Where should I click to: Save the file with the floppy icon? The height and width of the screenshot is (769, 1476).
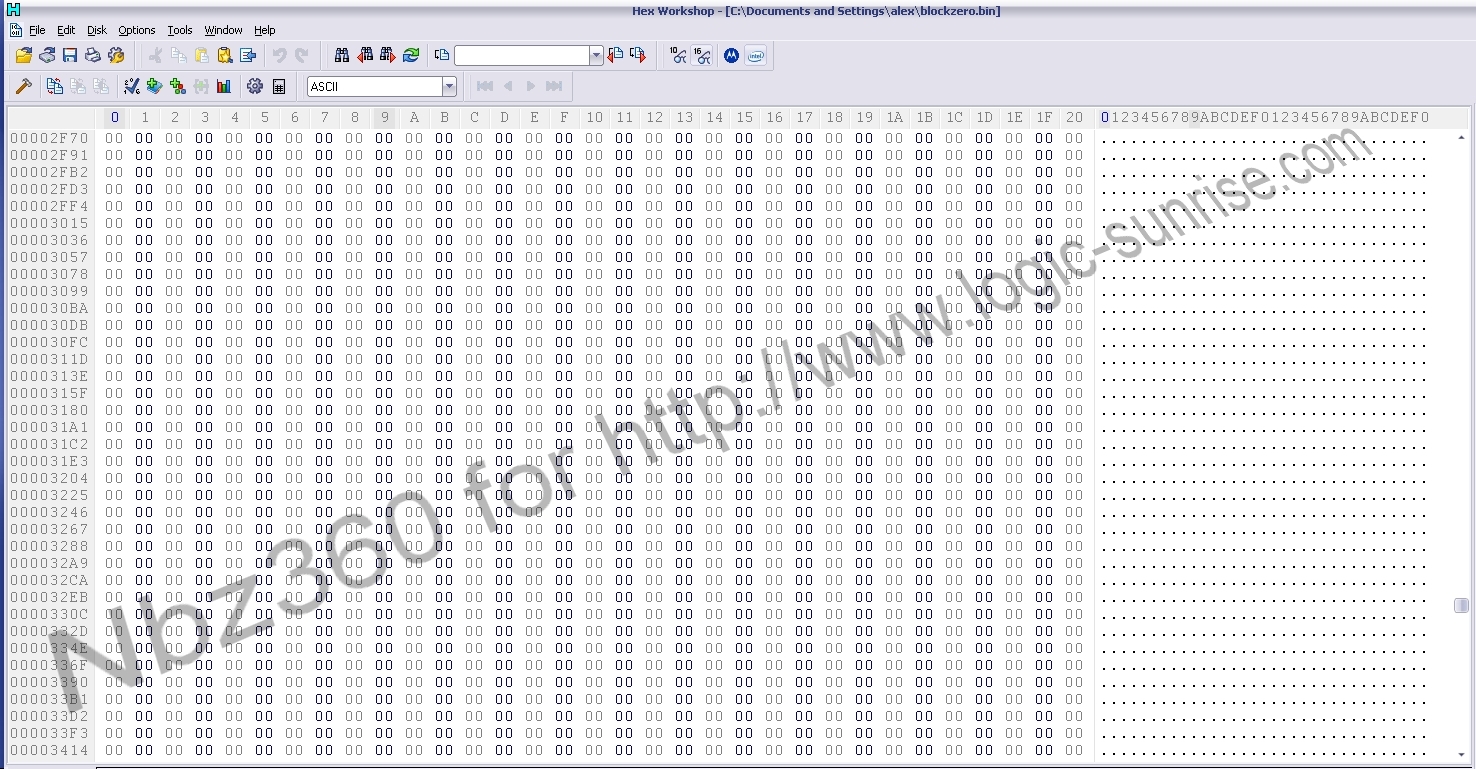pyautogui.click(x=70, y=55)
